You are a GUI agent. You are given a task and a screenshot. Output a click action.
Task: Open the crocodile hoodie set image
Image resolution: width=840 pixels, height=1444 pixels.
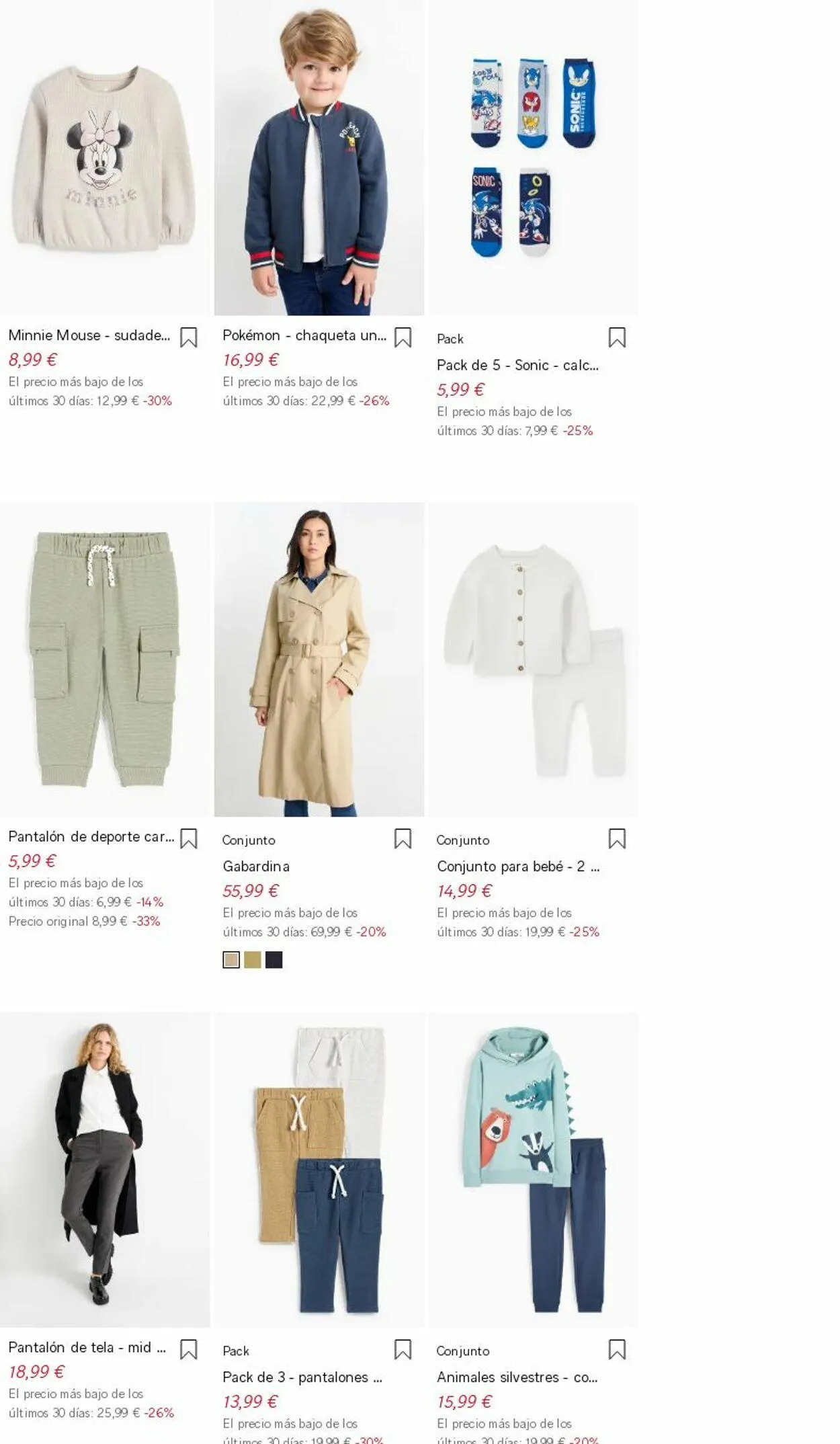pos(534,1170)
